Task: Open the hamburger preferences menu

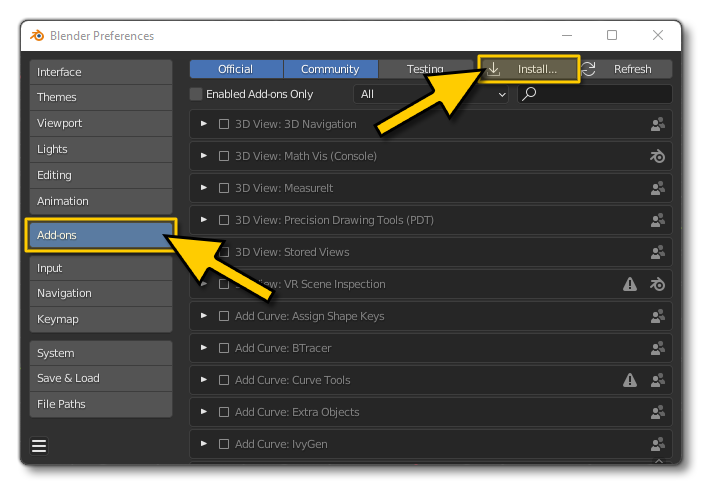Action: (39, 446)
